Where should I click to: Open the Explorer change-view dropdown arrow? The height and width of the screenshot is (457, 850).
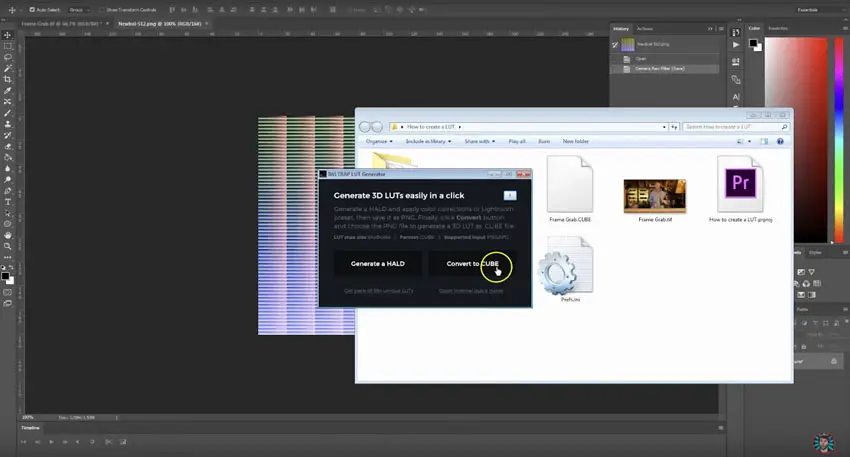click(749, 141)
